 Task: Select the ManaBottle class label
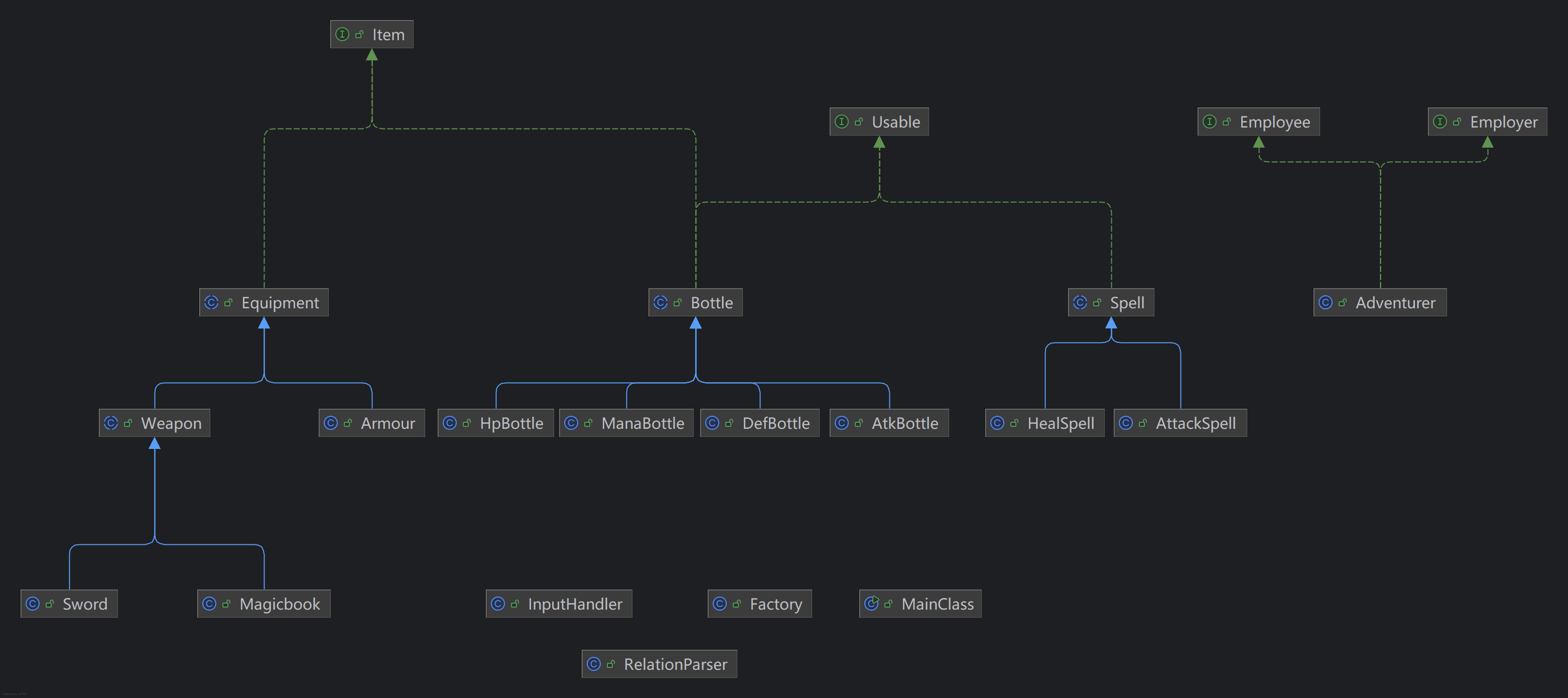642,423
